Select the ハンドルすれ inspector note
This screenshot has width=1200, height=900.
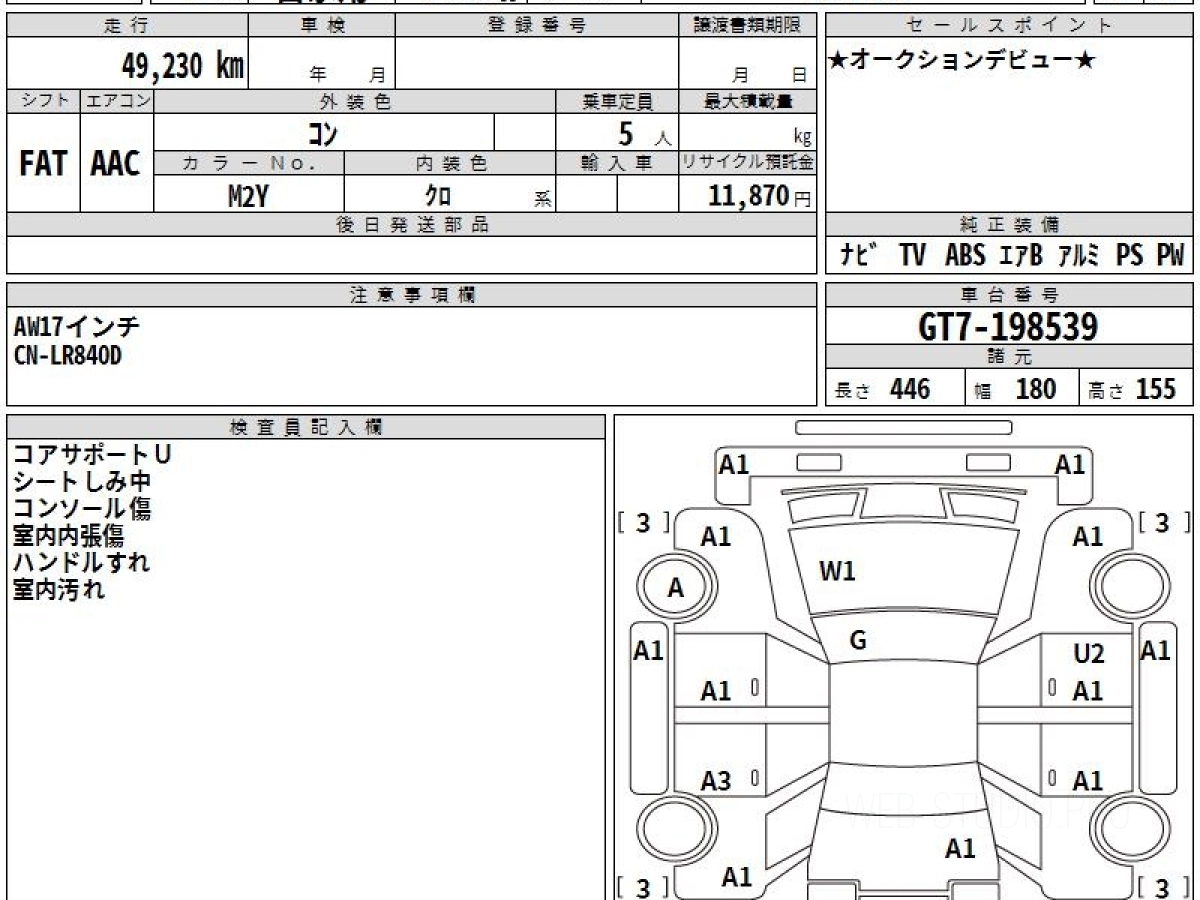(81, 562)
